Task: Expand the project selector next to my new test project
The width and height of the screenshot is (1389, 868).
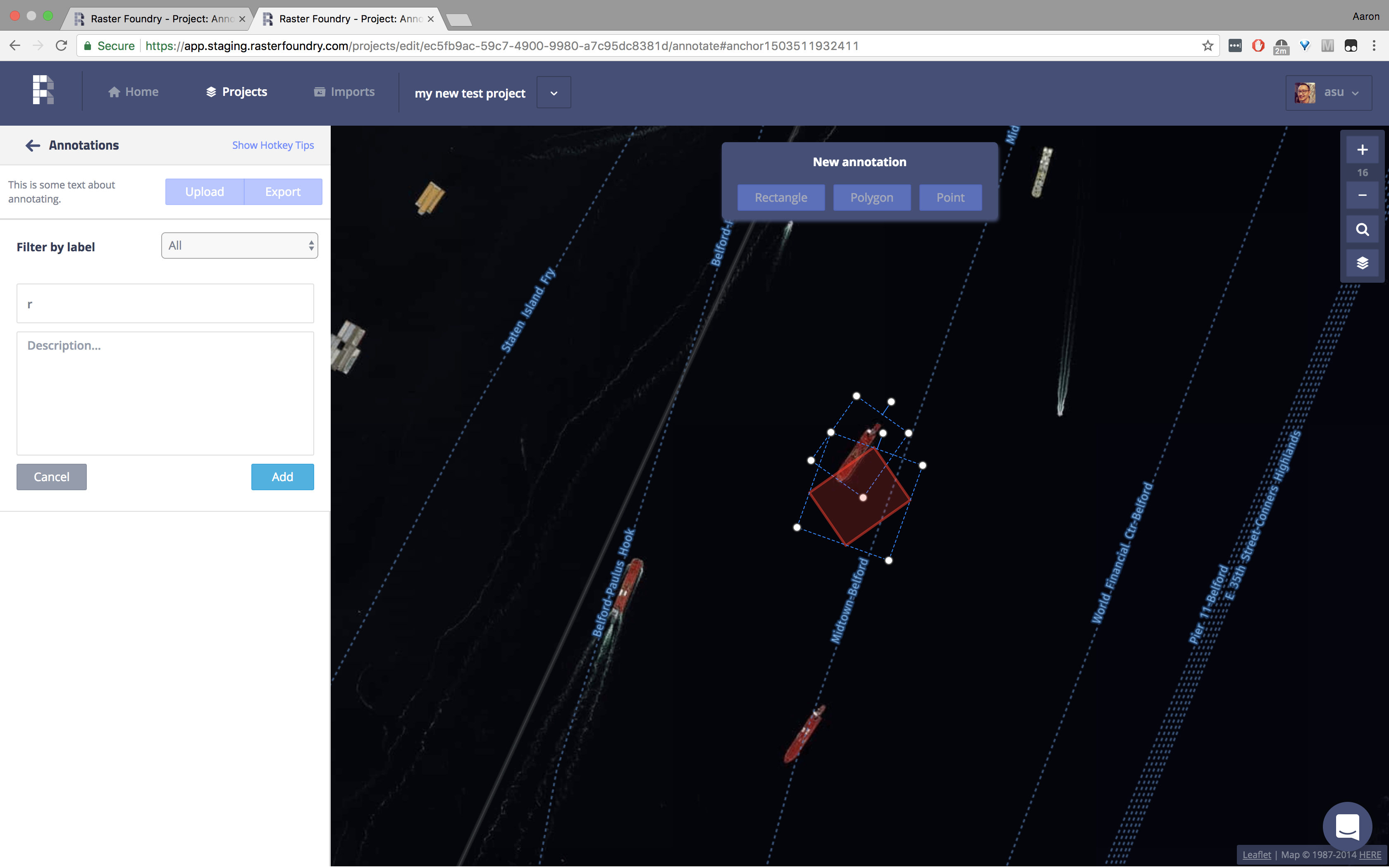Action: tap(553, 92)
